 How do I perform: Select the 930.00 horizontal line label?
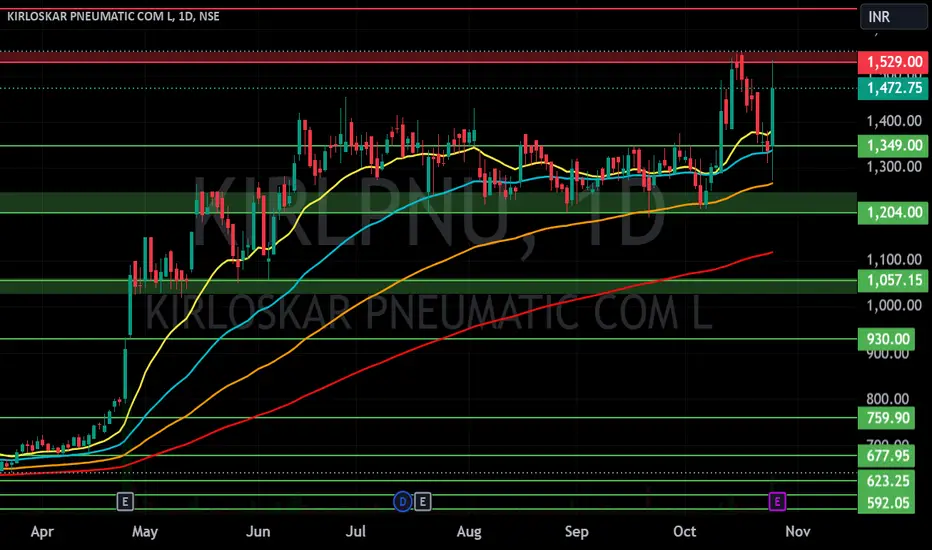click(886, 339)
